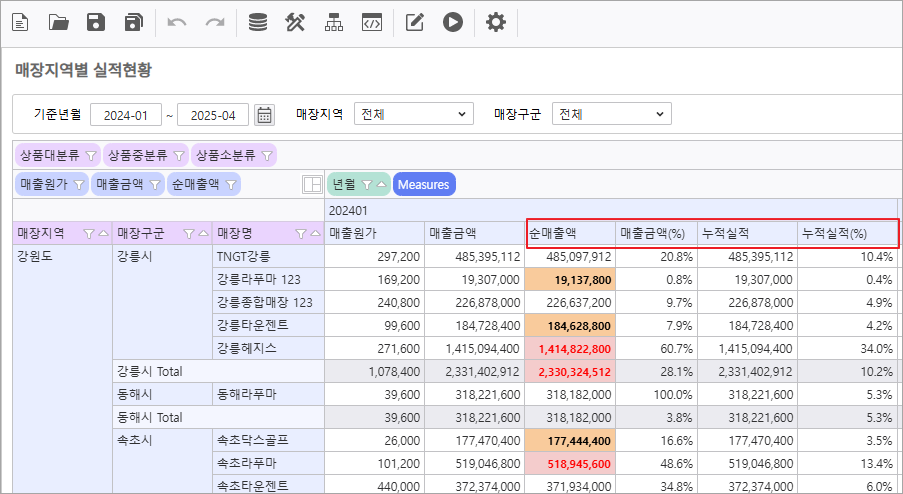Open a file with the folder icon
903x494 pixels.
coord(59,22)
